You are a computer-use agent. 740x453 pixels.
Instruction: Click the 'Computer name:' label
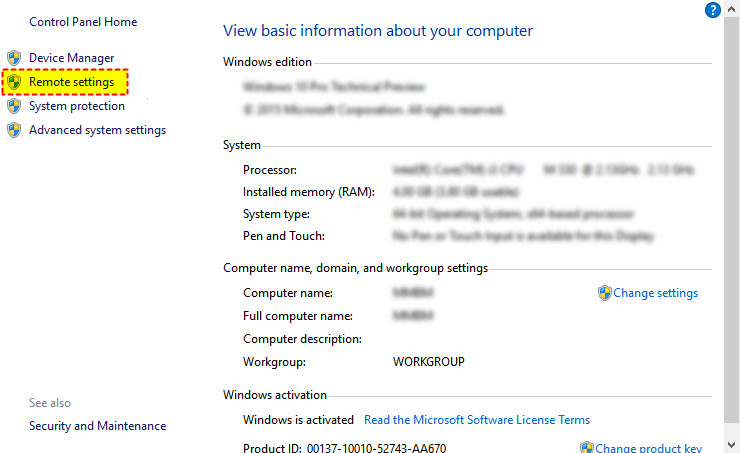pyautogui.click(x=288, y=293)
